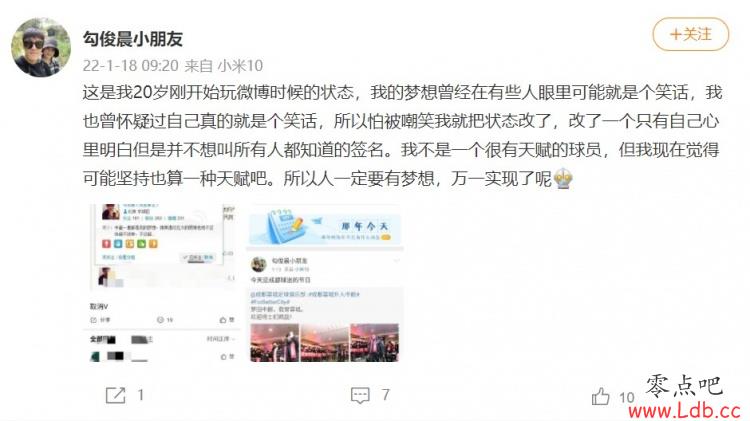Click the comment count 7
This screenshot has width=750, height=421.
[386, 395]
